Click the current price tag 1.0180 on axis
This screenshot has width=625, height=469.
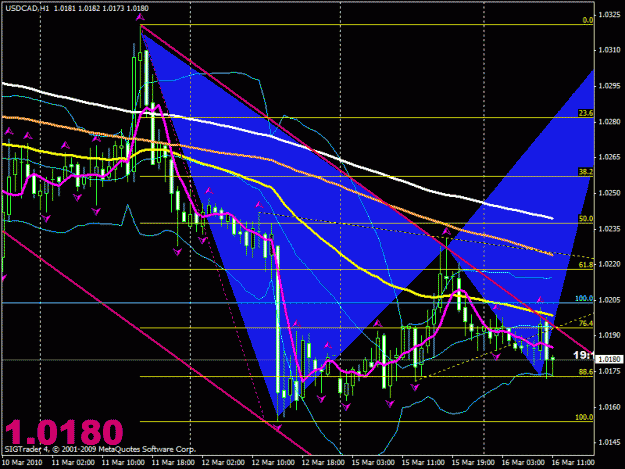[x=609, y=359]
